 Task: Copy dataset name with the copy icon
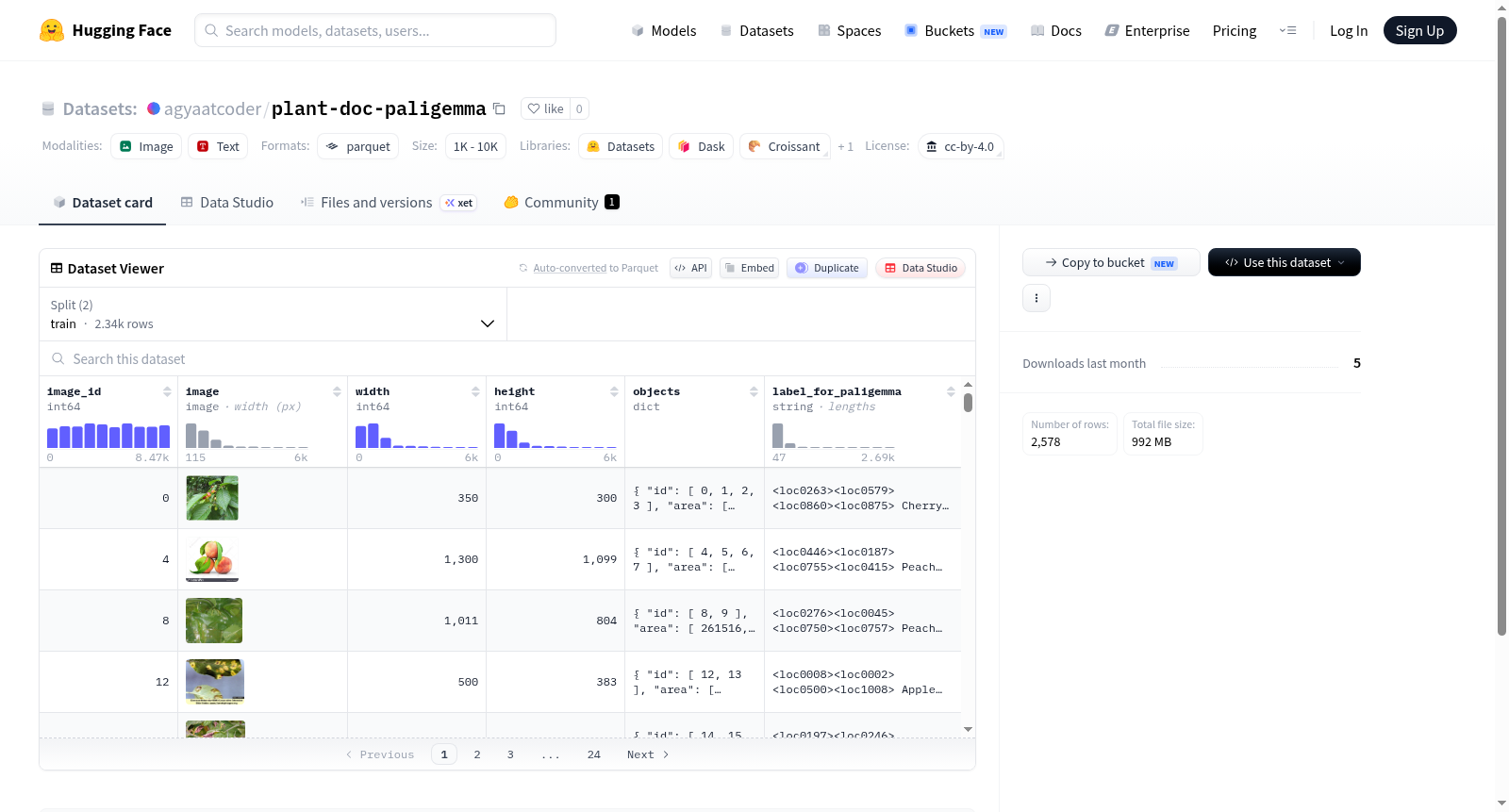click(x=500, y=109)
